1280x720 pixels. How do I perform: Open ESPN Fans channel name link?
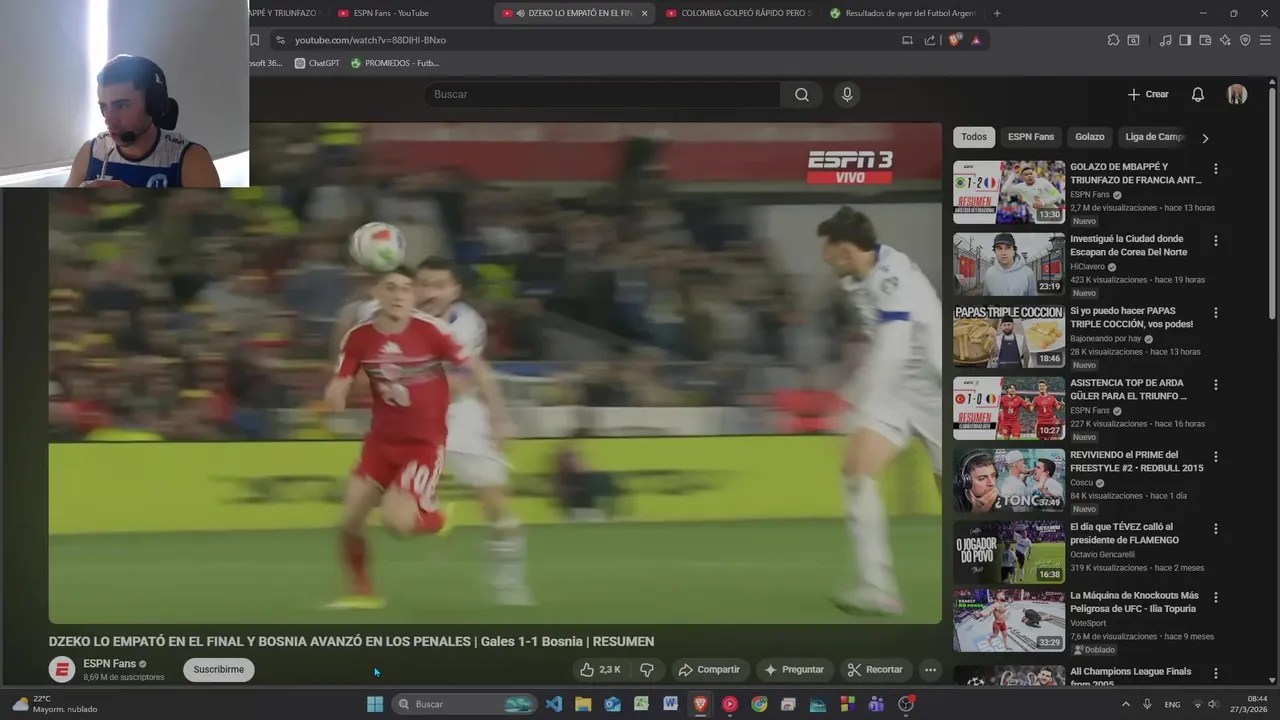[109, 663]
